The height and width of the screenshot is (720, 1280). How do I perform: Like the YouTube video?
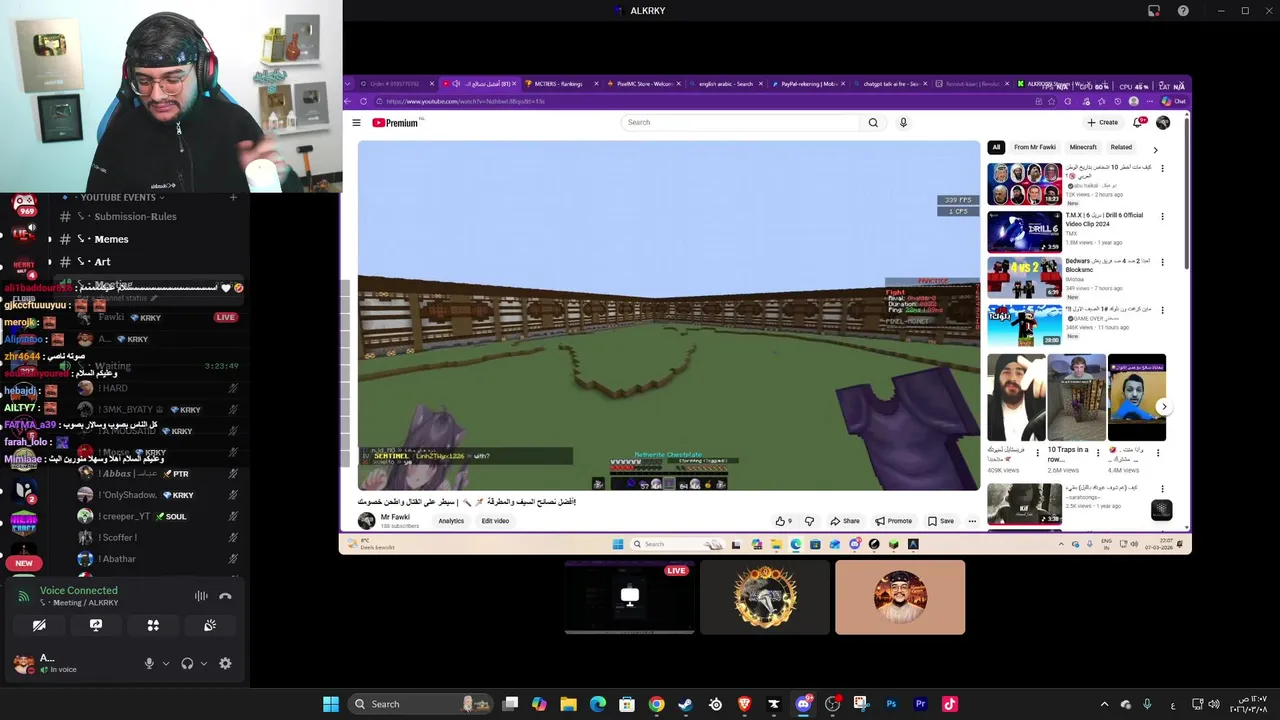coord(784,521)
